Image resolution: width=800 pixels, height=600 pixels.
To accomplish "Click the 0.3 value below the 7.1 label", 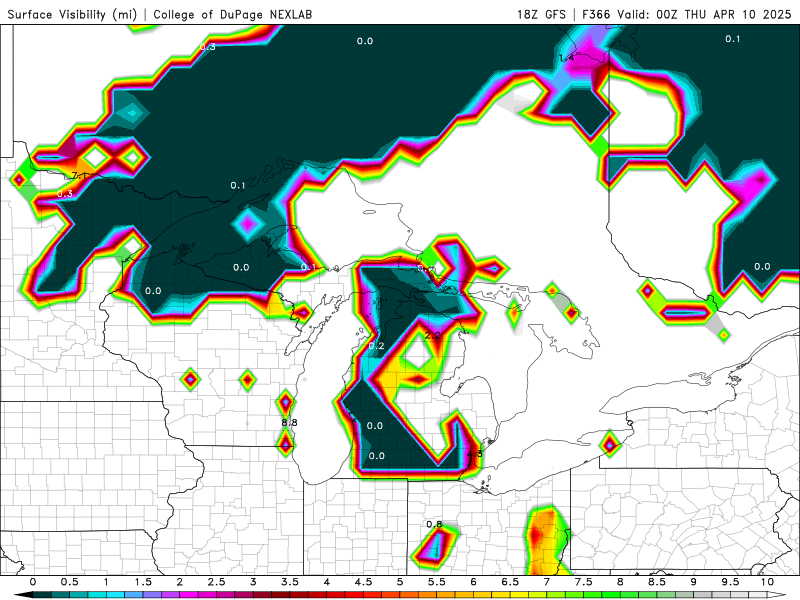I will [x=64, y=193].
